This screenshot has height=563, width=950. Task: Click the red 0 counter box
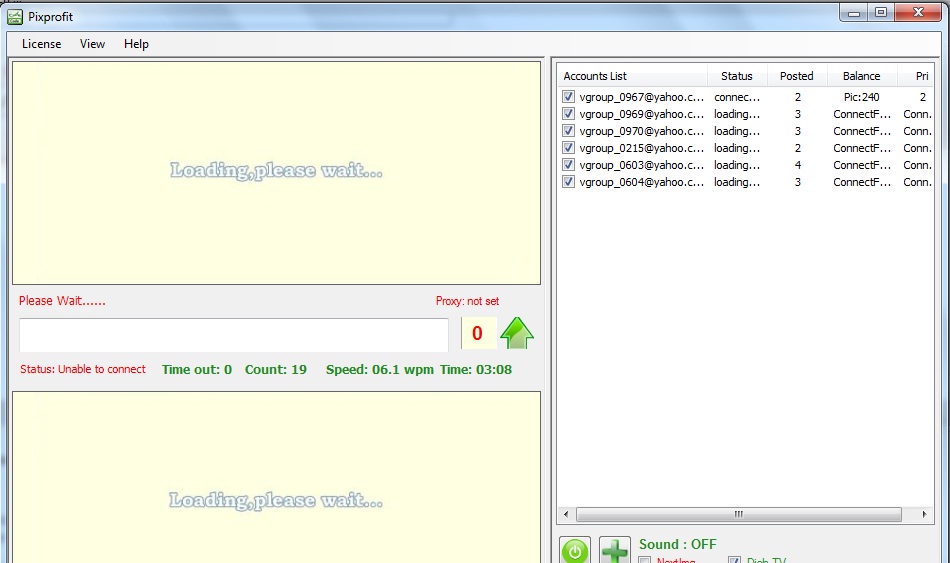(478, 333)
